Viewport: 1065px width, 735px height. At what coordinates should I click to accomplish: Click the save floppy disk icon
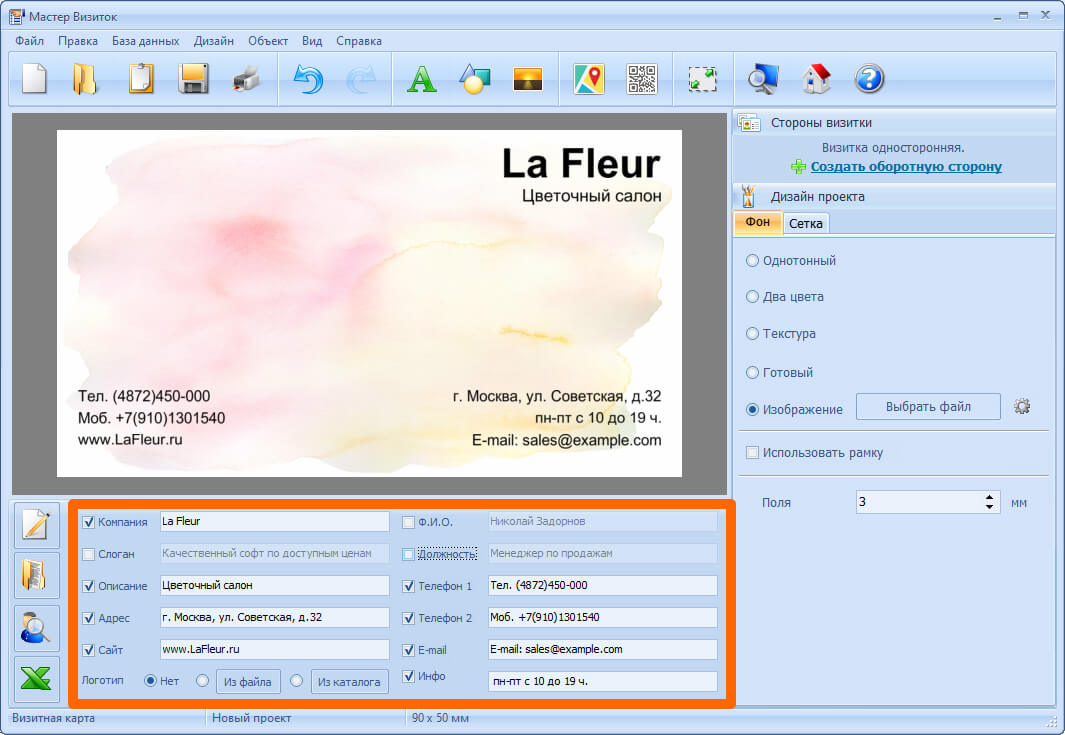(193, 79)
